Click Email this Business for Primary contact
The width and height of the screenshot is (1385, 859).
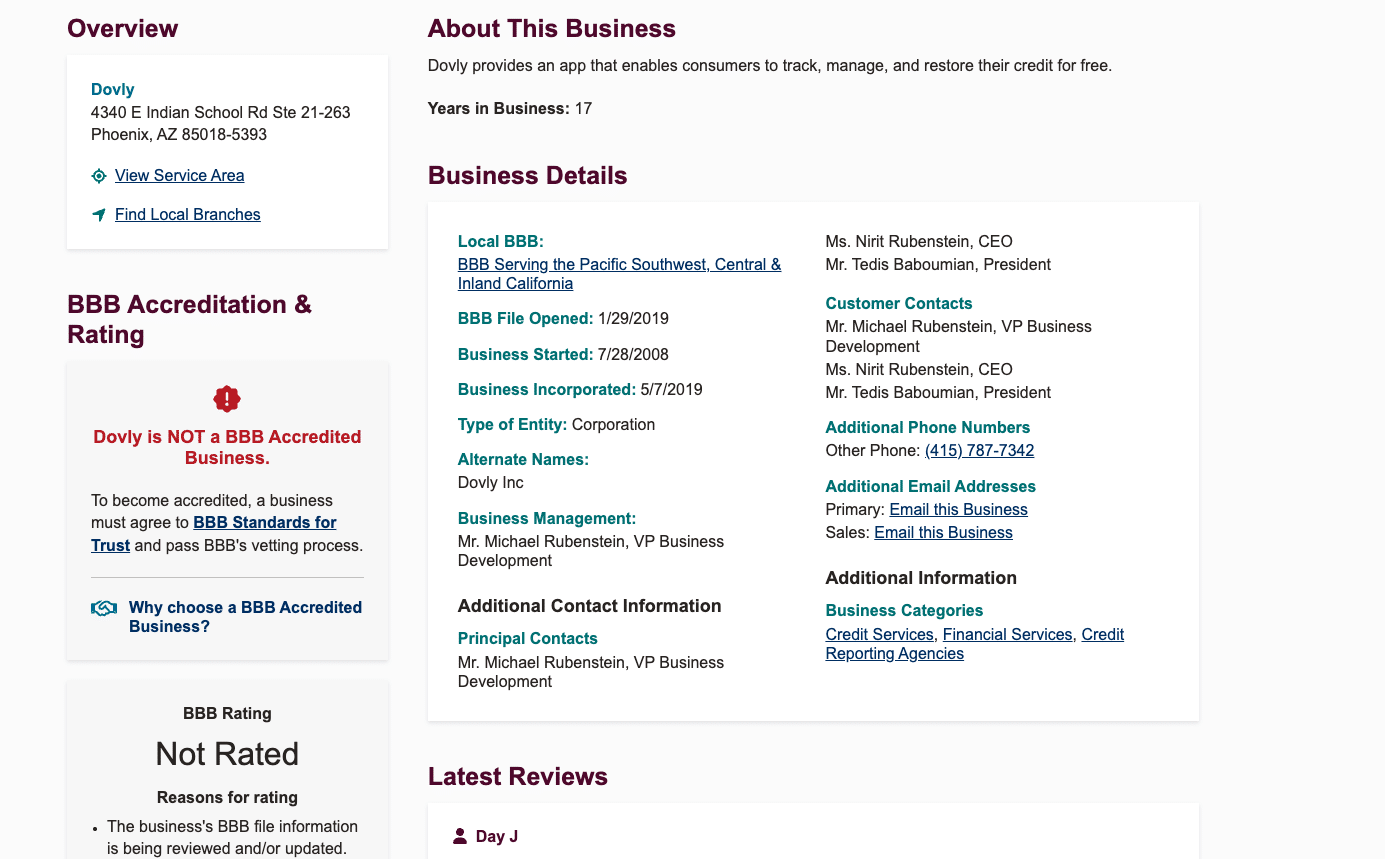point(958,509)
